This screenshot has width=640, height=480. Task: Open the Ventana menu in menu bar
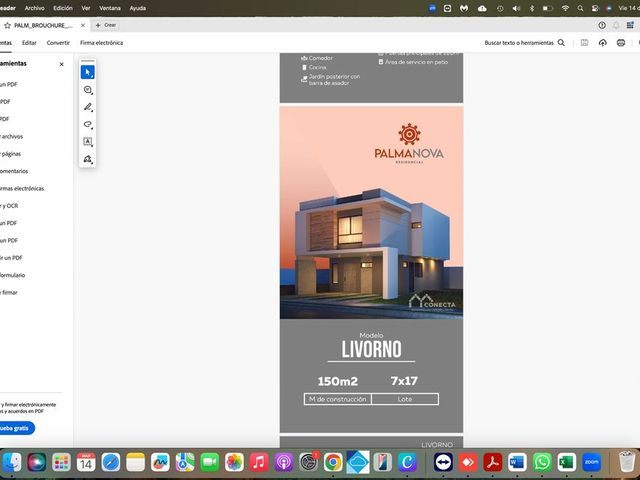point(110,8)
